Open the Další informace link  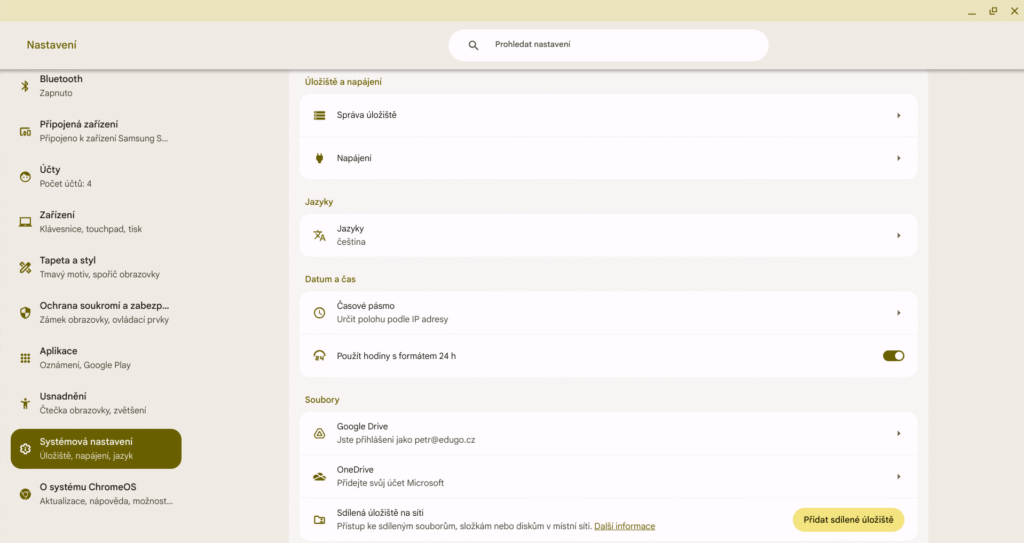pos(624,526)
